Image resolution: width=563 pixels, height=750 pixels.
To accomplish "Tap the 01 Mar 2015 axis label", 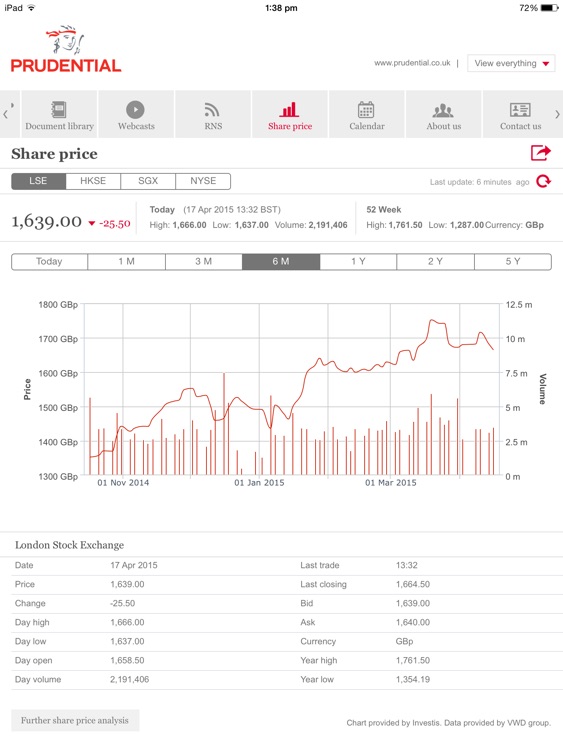I will [391, 483].
